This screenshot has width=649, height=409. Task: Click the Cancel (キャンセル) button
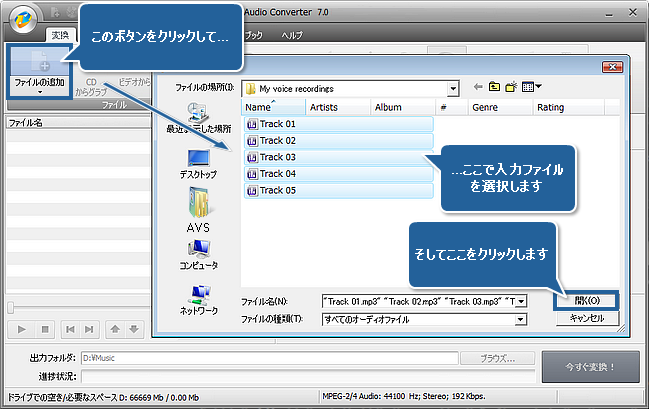coord(586,318)
